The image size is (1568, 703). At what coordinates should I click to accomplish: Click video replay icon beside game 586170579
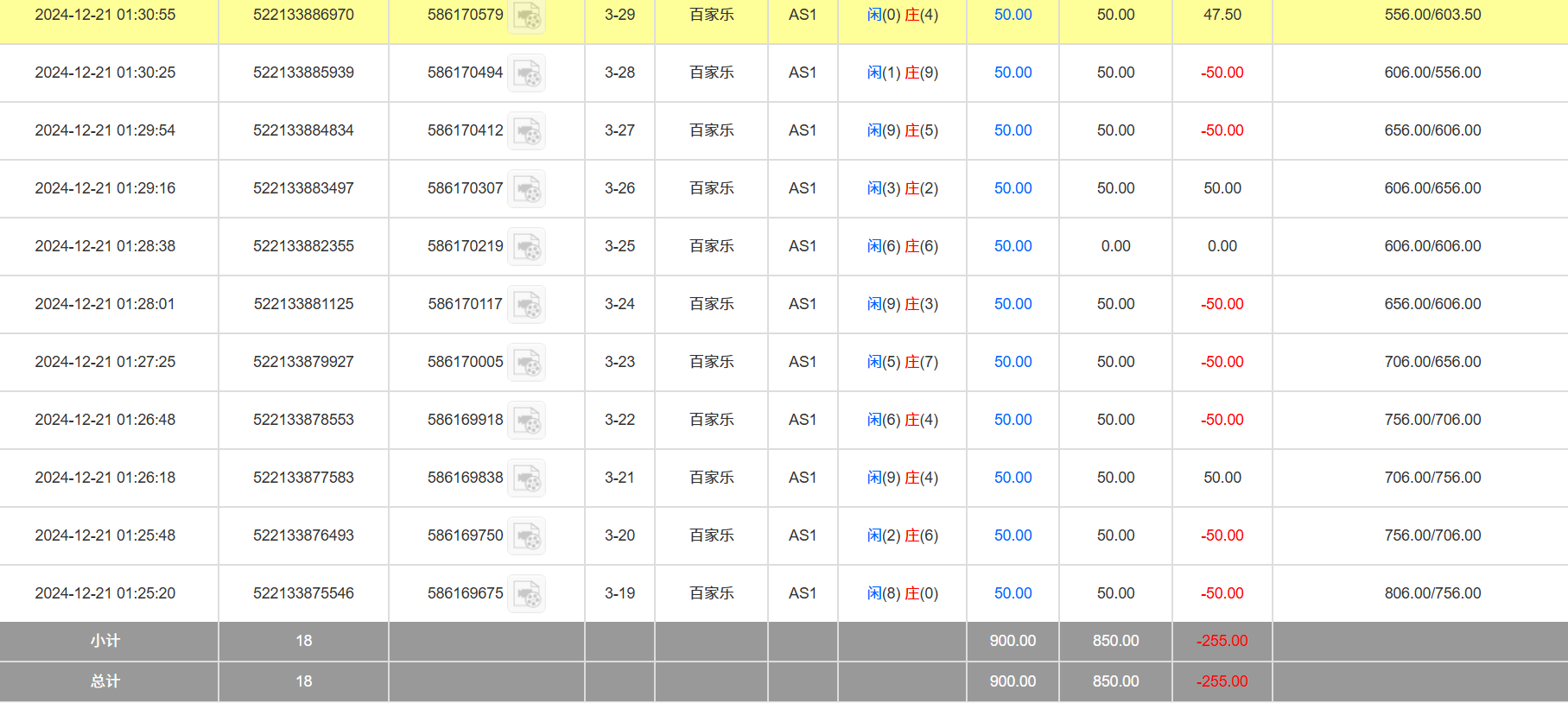coord(526,16)
